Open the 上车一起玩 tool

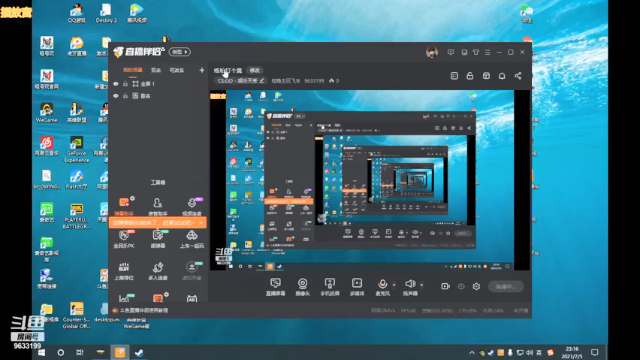(192, 239)
